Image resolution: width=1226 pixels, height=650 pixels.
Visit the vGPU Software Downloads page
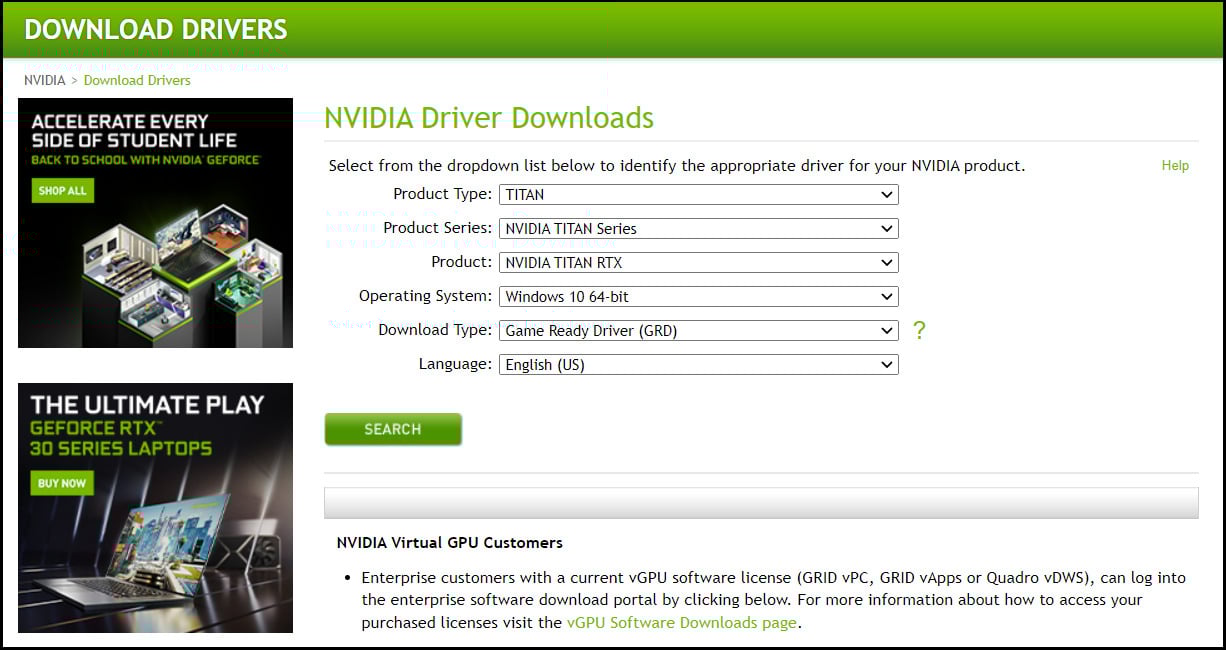[x=681, y=622]
